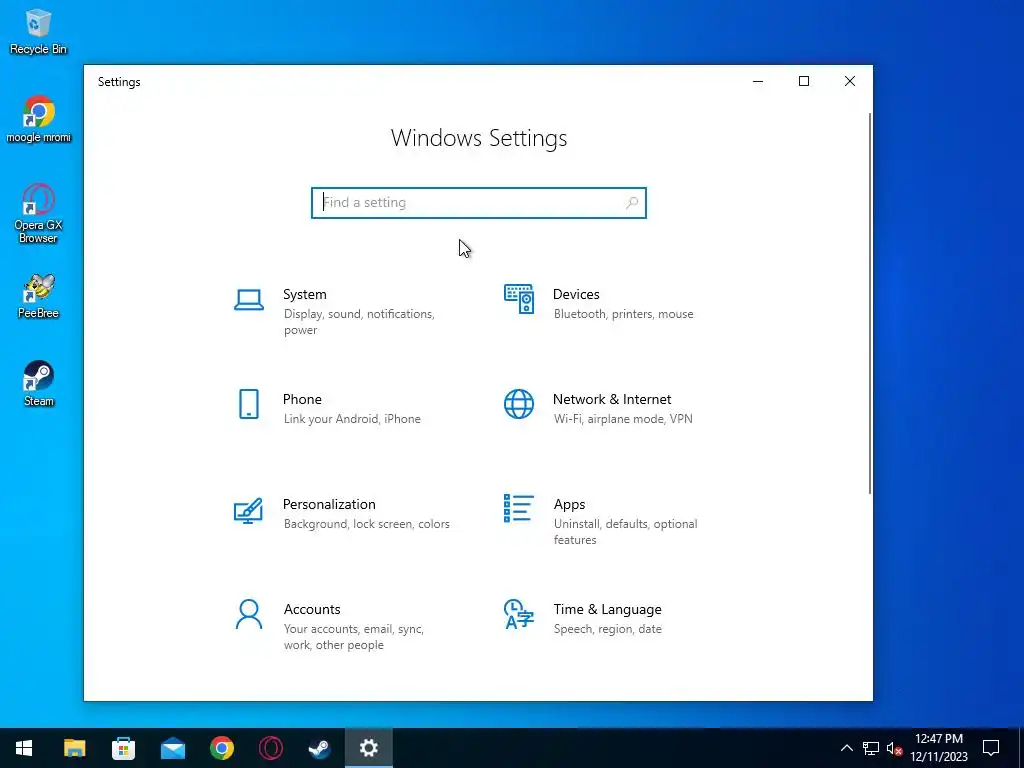Click the muted volume tray icon

(894, 748)
